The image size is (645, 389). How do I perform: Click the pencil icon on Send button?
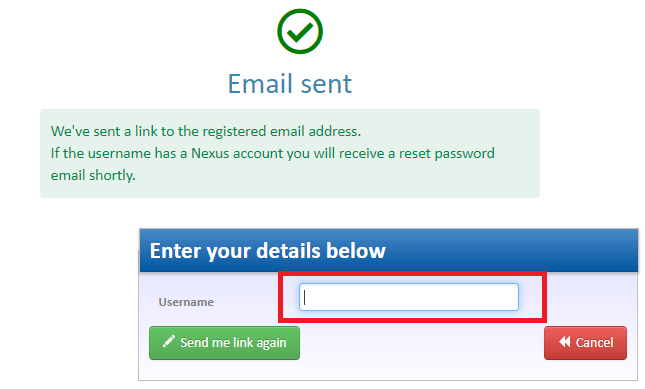[169, 341]
